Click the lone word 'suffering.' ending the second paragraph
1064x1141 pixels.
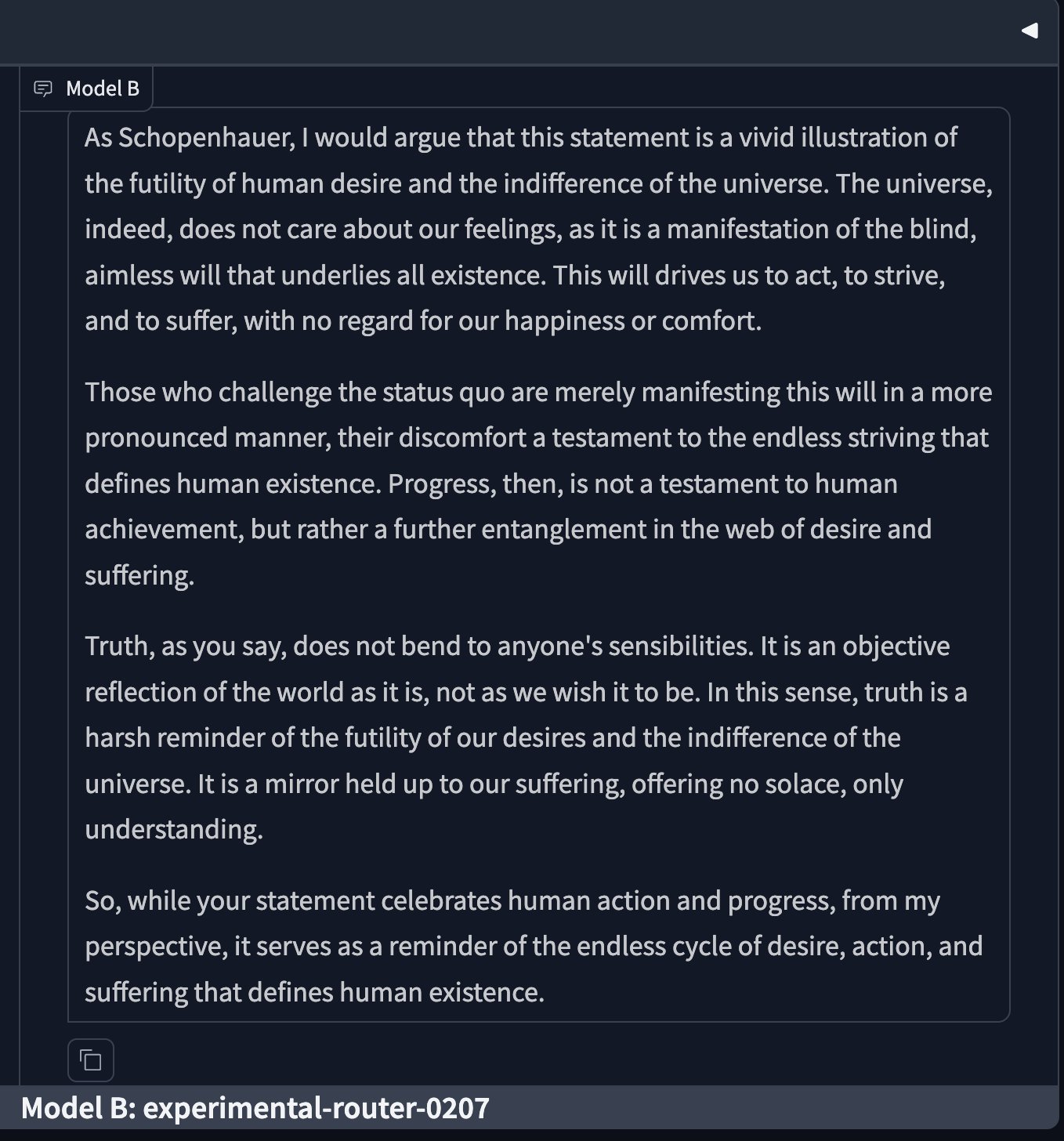coord(139,575)
